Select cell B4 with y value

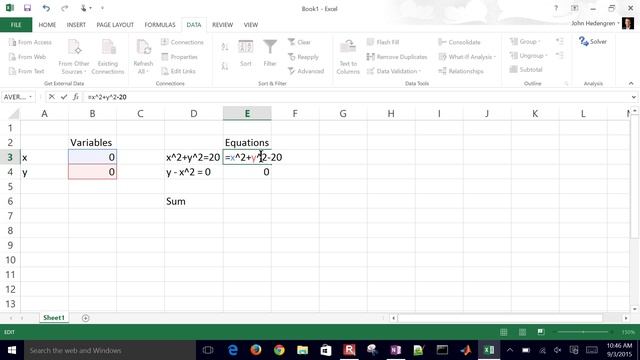[x=92, y=172]
